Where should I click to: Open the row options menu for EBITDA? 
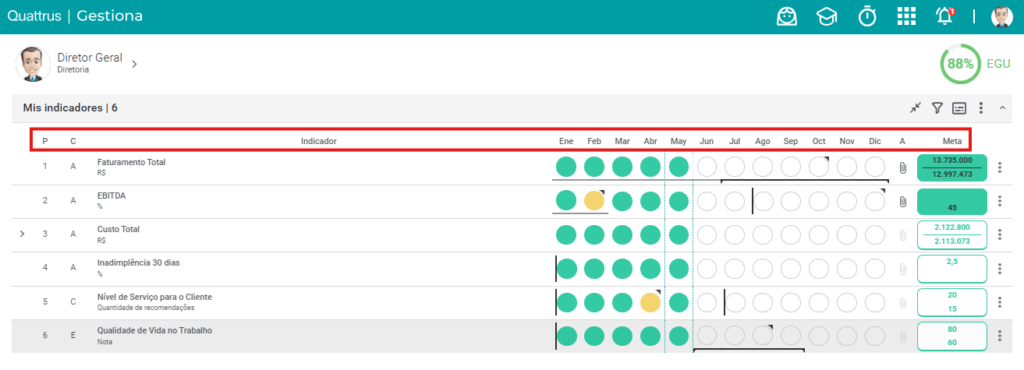click(x=999, y=201)
